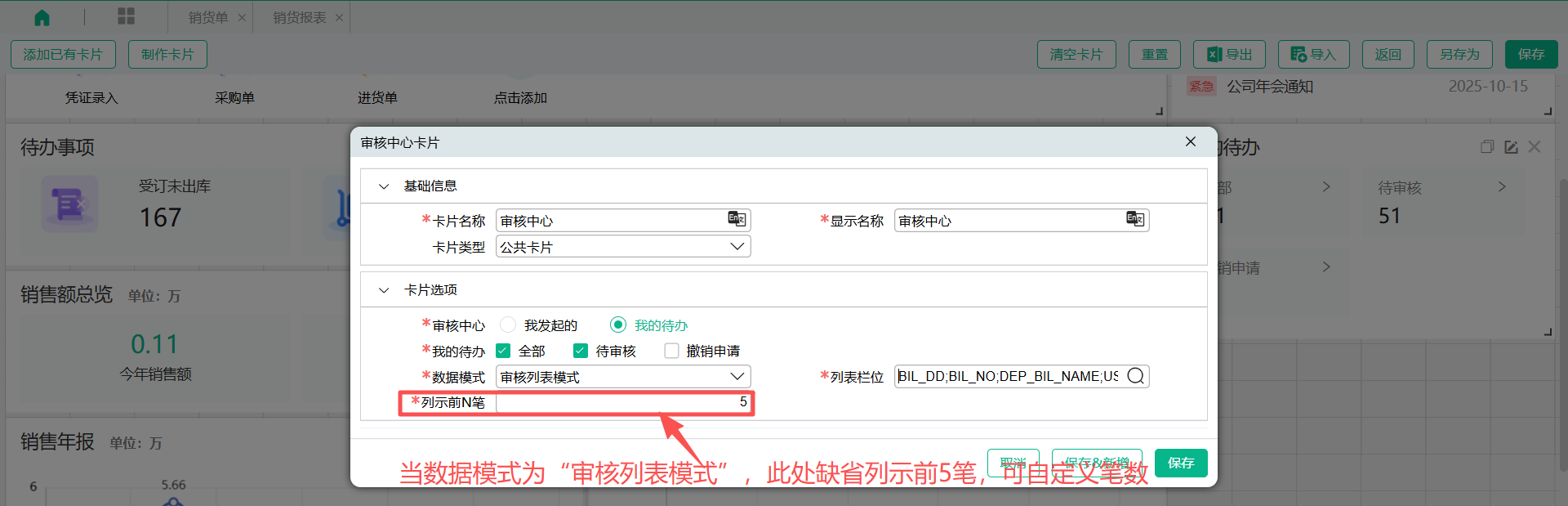This screenshot has height=506, width=1568.
Task: Click restore-window icon on 待办 card
Action: point(1487,147)
